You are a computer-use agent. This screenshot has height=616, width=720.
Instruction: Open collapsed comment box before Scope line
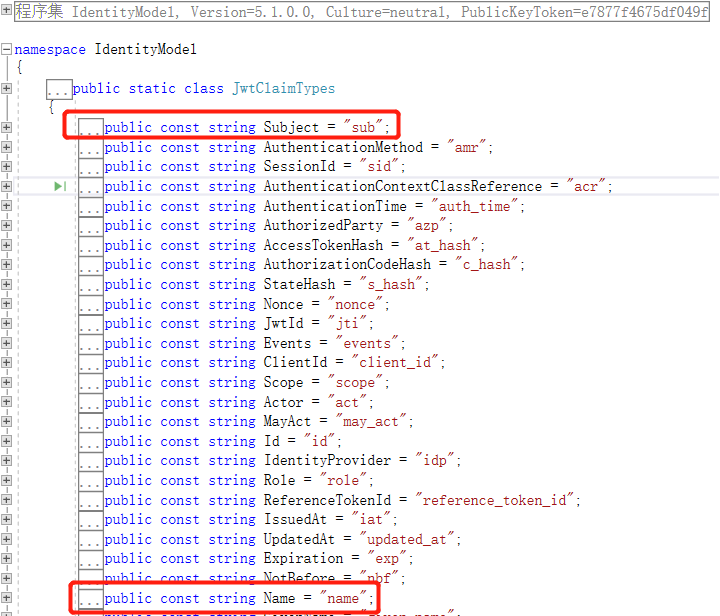(x=90, y=383)
